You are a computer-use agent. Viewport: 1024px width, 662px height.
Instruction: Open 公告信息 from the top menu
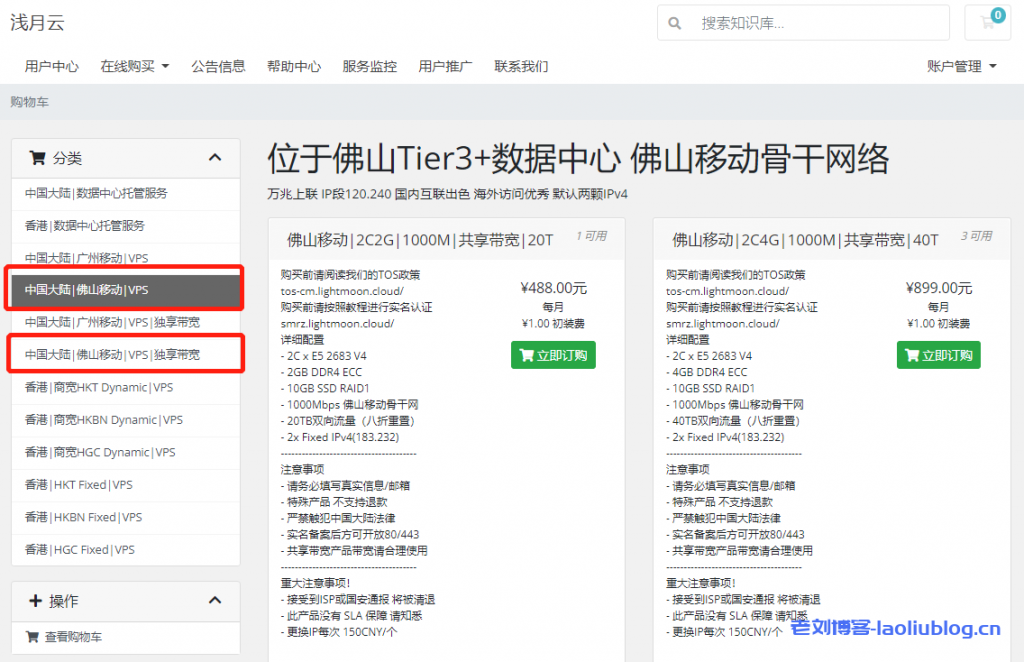pyautogui.click(x=218, y=66)
